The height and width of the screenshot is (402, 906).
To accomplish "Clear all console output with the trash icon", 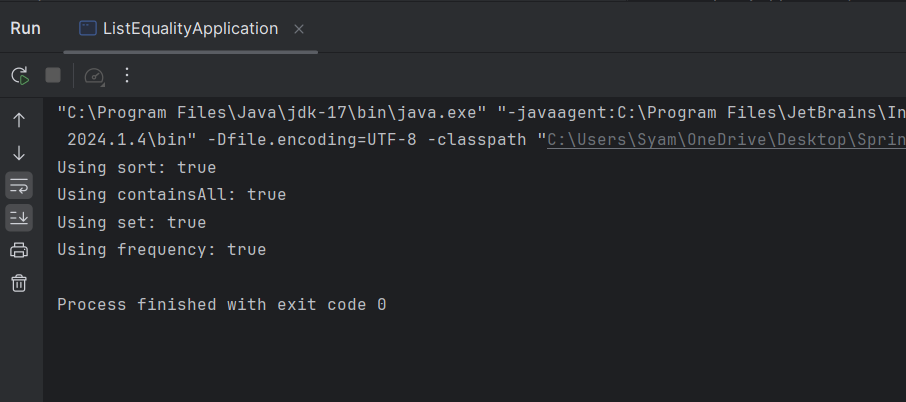I will pos(19,283).
